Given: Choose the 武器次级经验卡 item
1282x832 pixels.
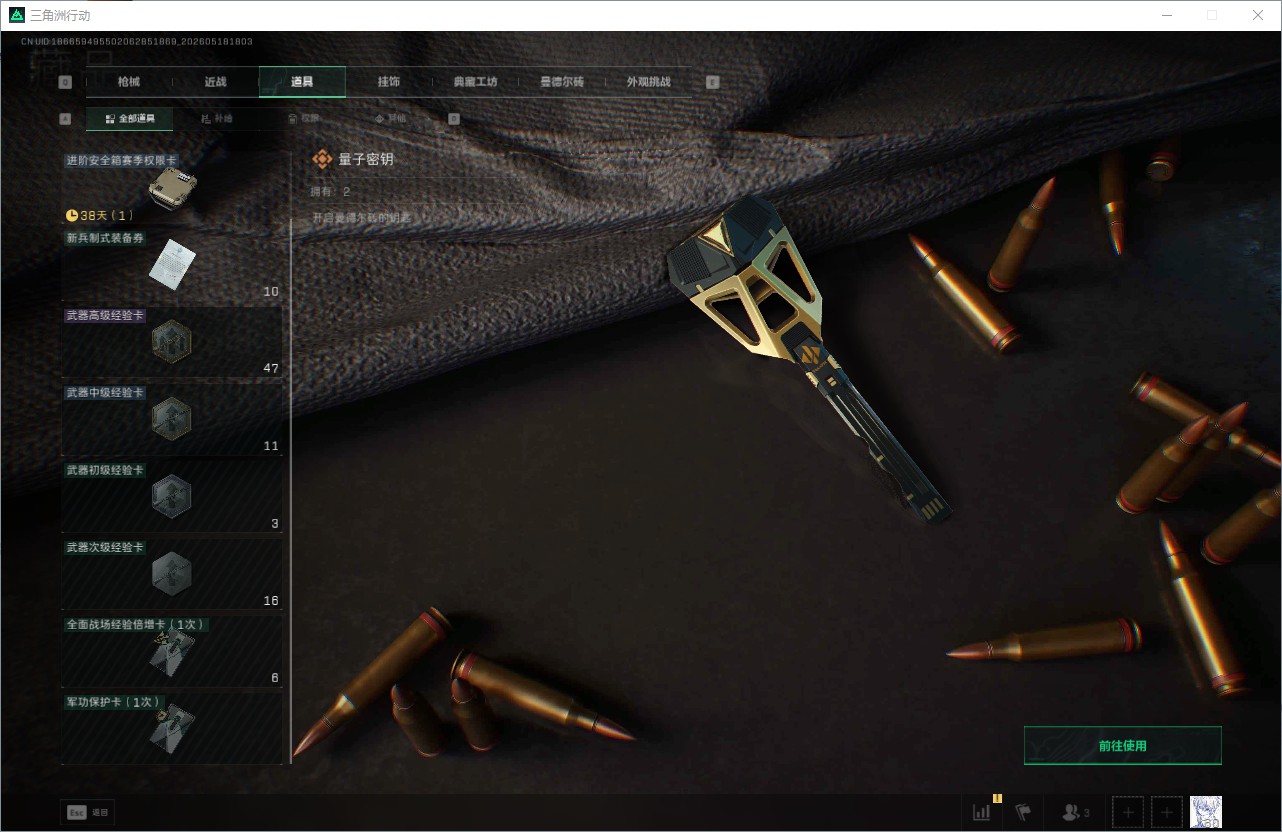Looking at the screenshot, I should [x=172, y=575].
